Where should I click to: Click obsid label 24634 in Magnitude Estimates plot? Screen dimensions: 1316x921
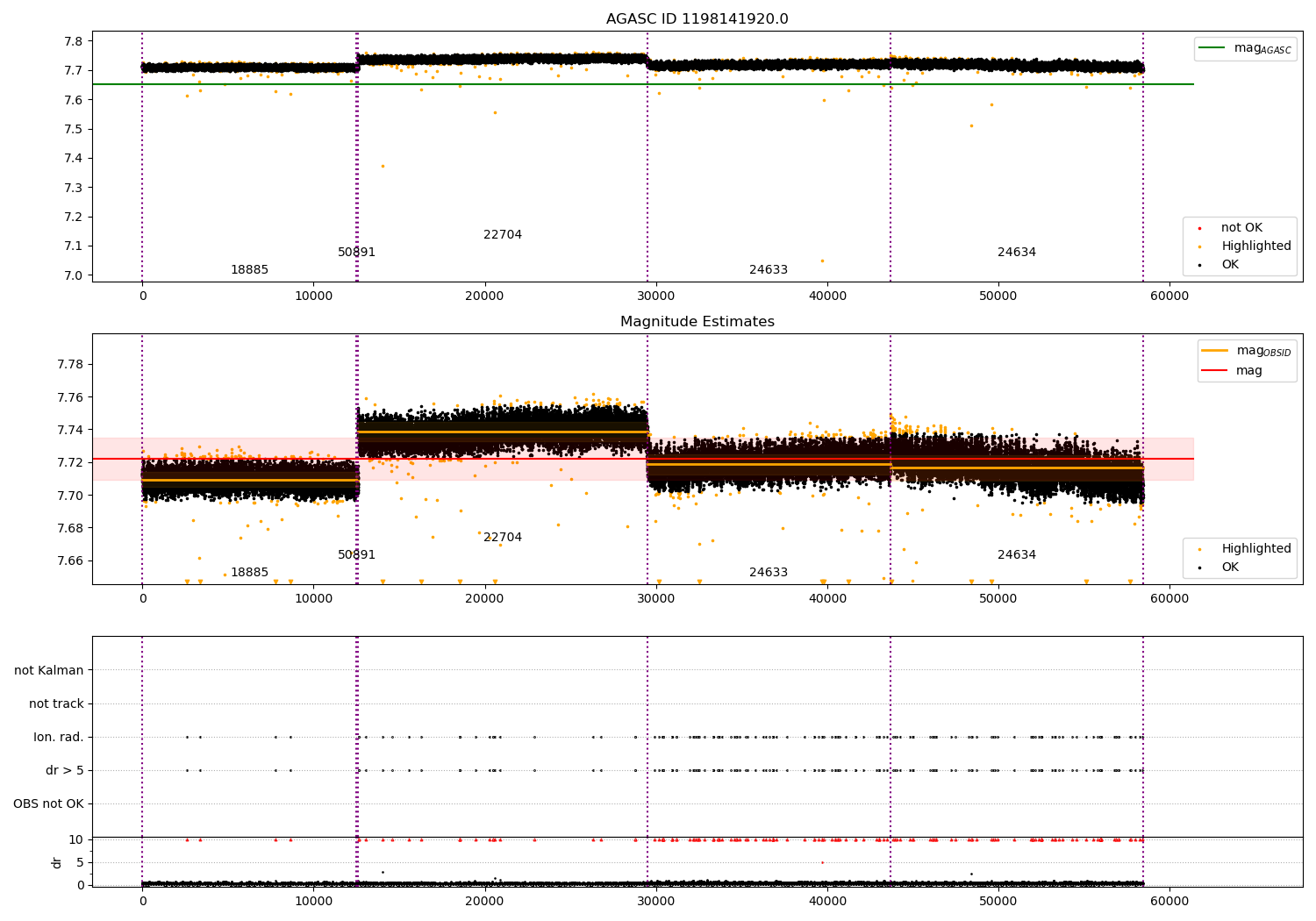click(x=1017, y=555)
